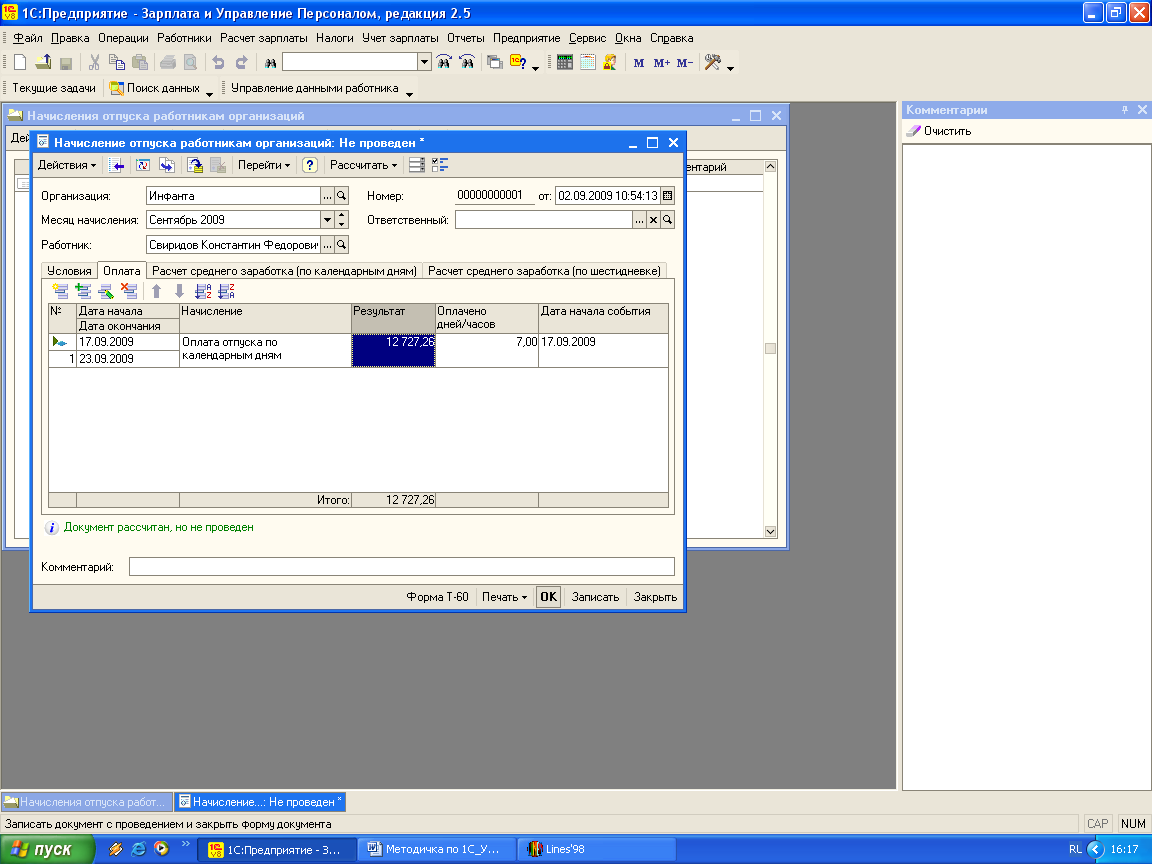The image size is (1152, 864).
Task: Switch to Расчет среднего заработка (по календарным дням) tab
Action: tap(284, 271)
